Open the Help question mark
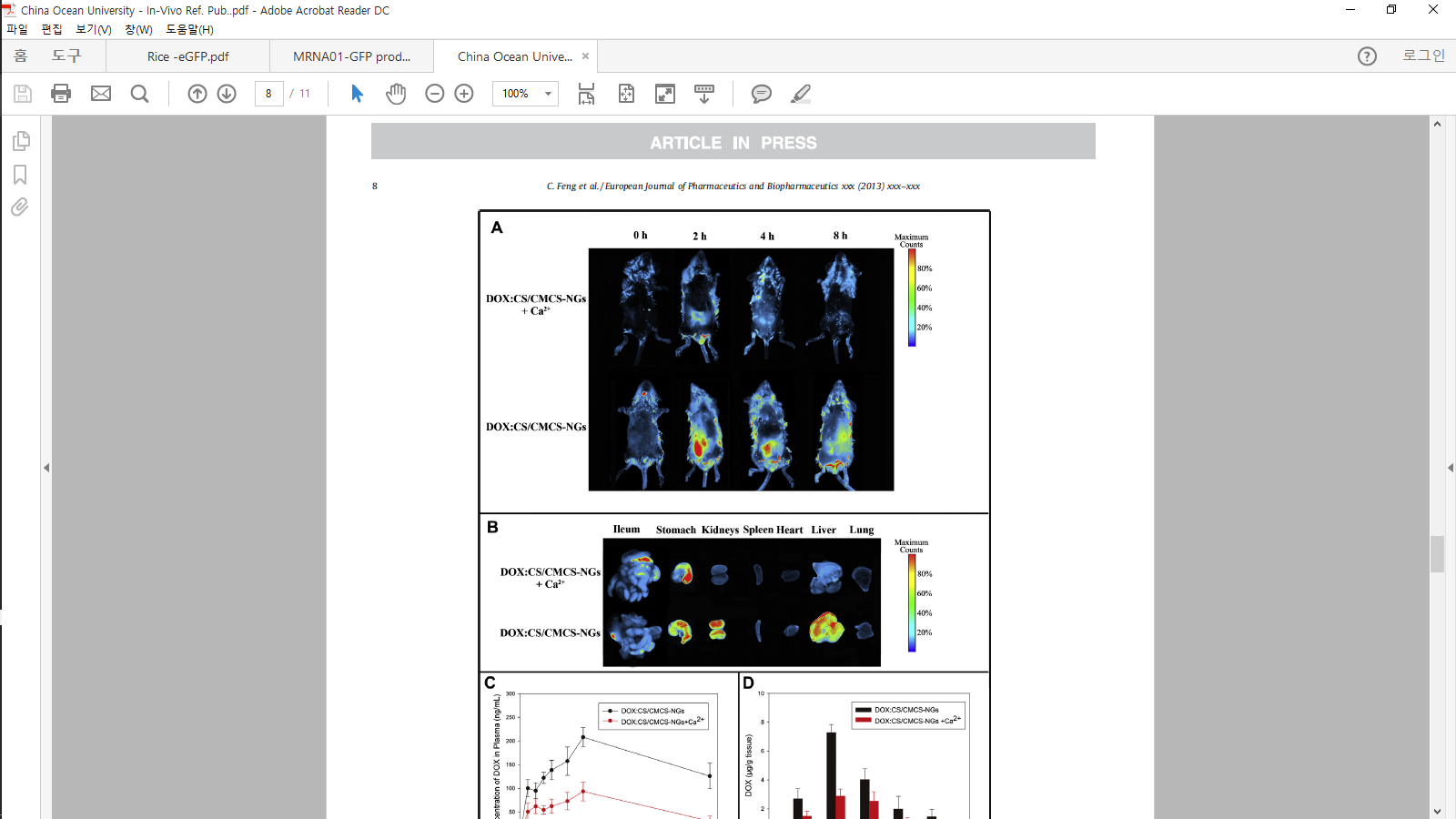 coord(1367,56)
